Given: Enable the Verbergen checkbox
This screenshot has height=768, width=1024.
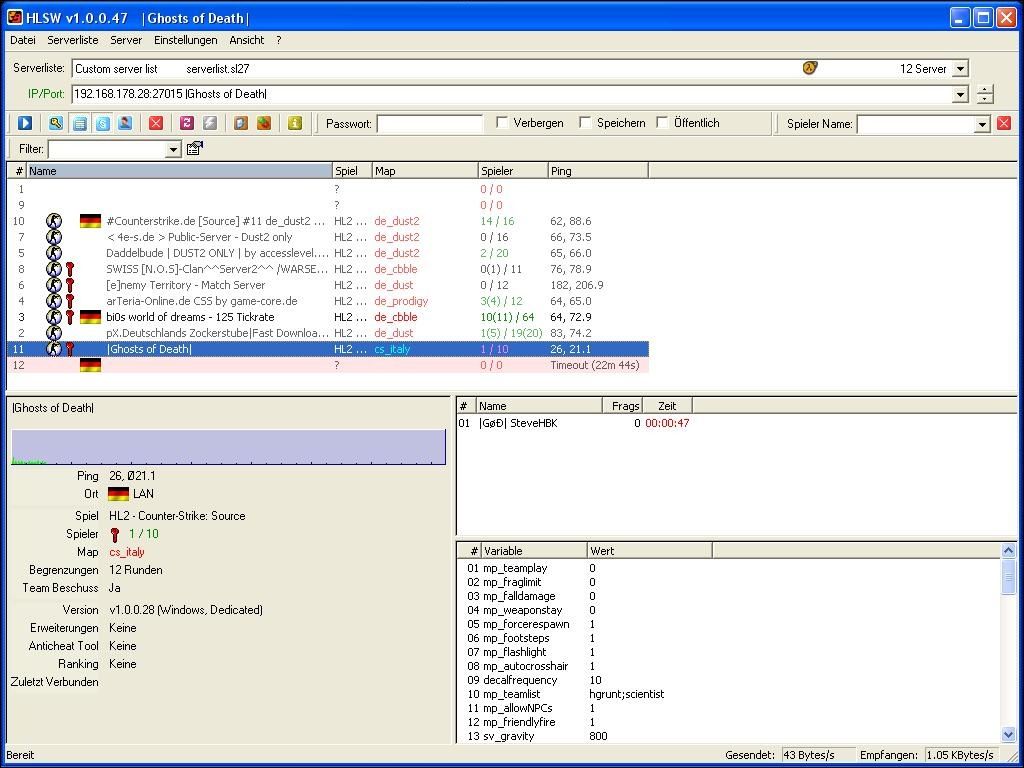Looking at the screenshot, I should [502, 123].
